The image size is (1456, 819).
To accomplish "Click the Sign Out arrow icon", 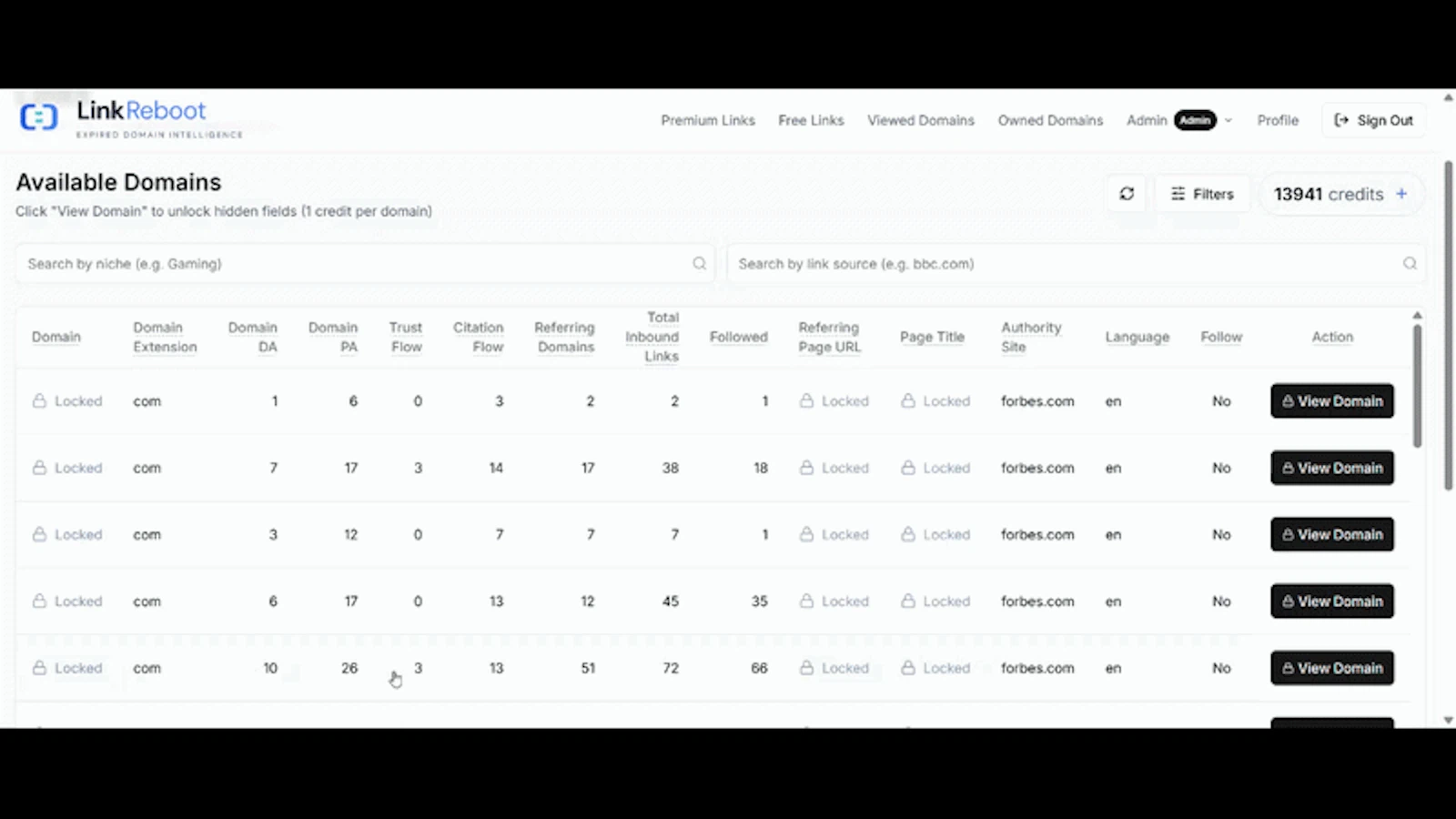I will coord(1341,120).
